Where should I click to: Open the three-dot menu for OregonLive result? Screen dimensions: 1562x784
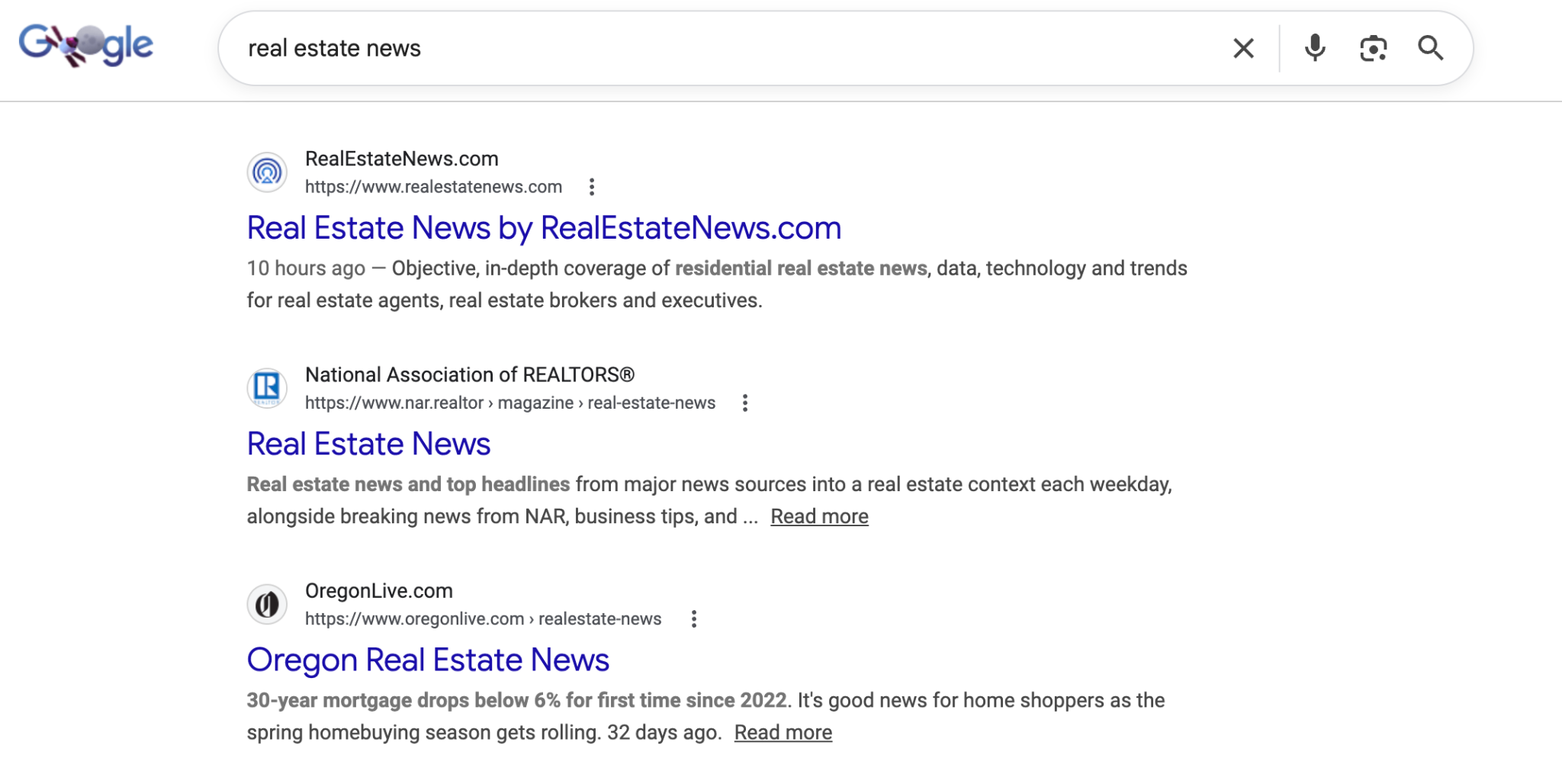click(694, 619)
